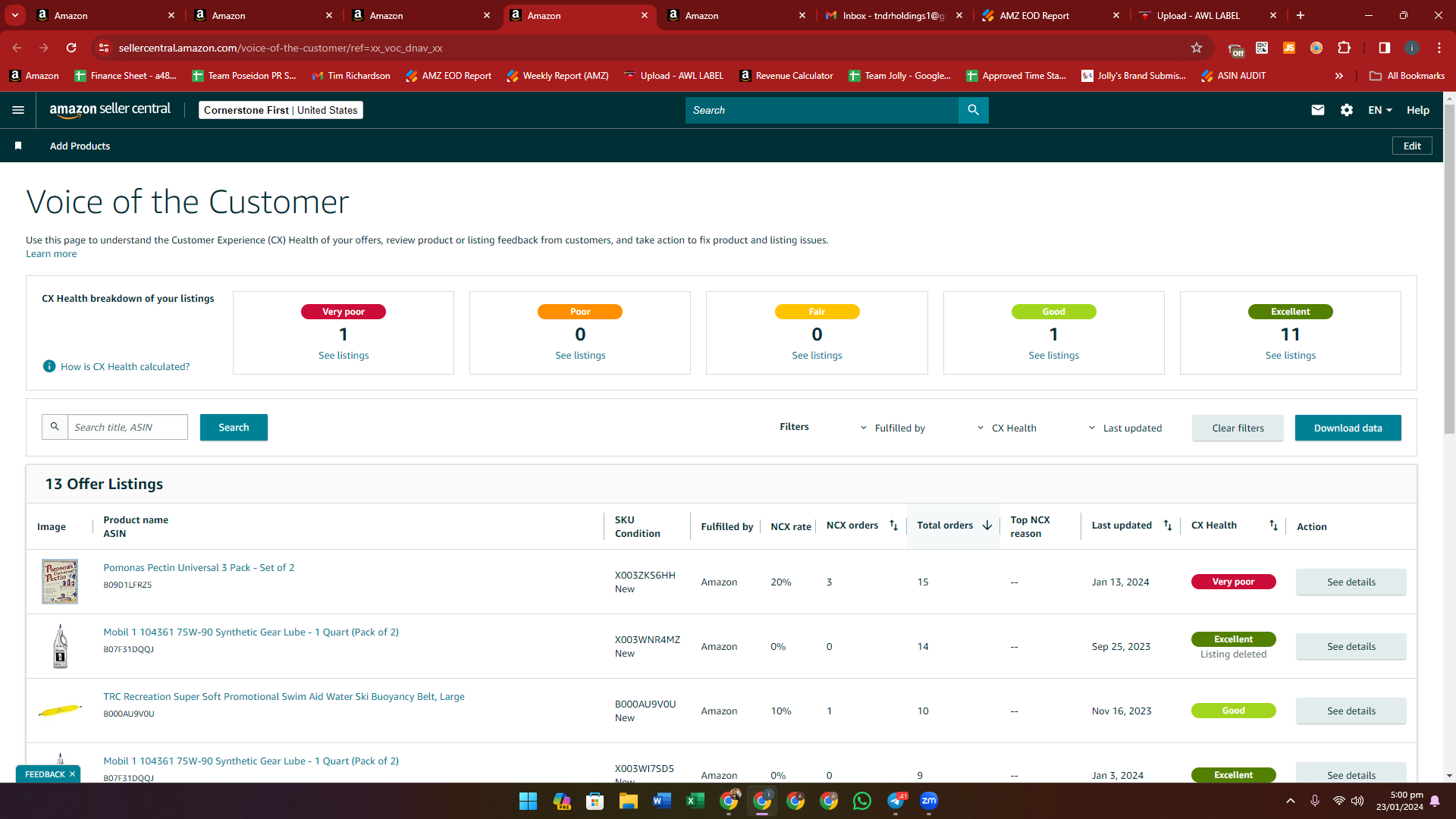This screenshot has width=1456, height=819.
Task: Open the Learn more link
Action: pyautogui.click(x=51, y=254)
